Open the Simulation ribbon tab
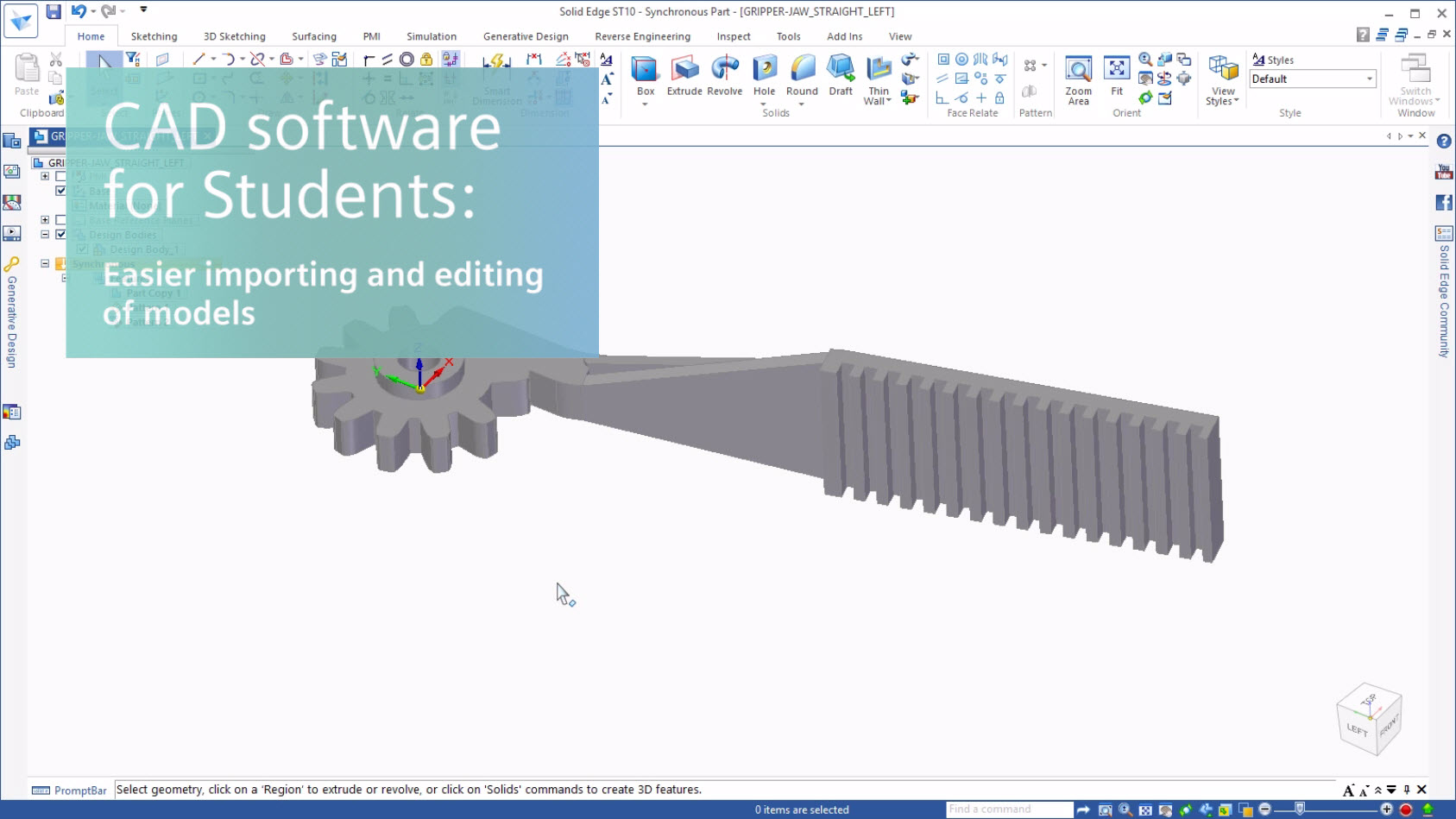Viewport: 1456px width, 819px height. click(x=431, y=36)
